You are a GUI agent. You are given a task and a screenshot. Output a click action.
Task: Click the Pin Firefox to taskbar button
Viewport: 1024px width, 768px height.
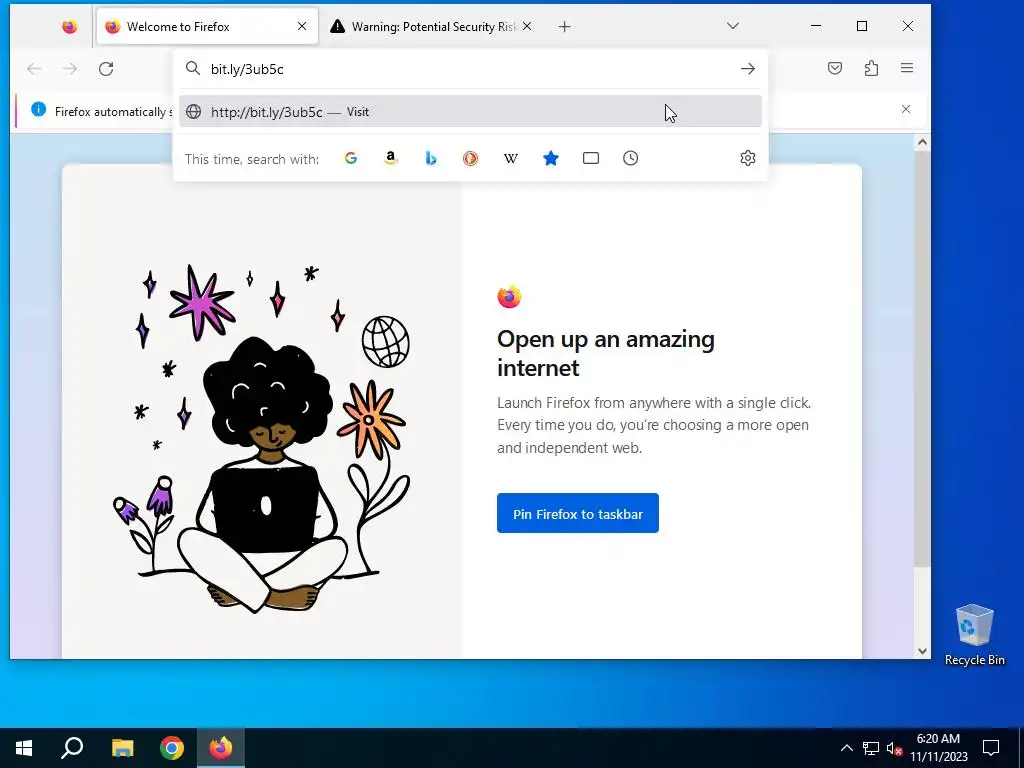pyautogui.click(x=577, y=513)
